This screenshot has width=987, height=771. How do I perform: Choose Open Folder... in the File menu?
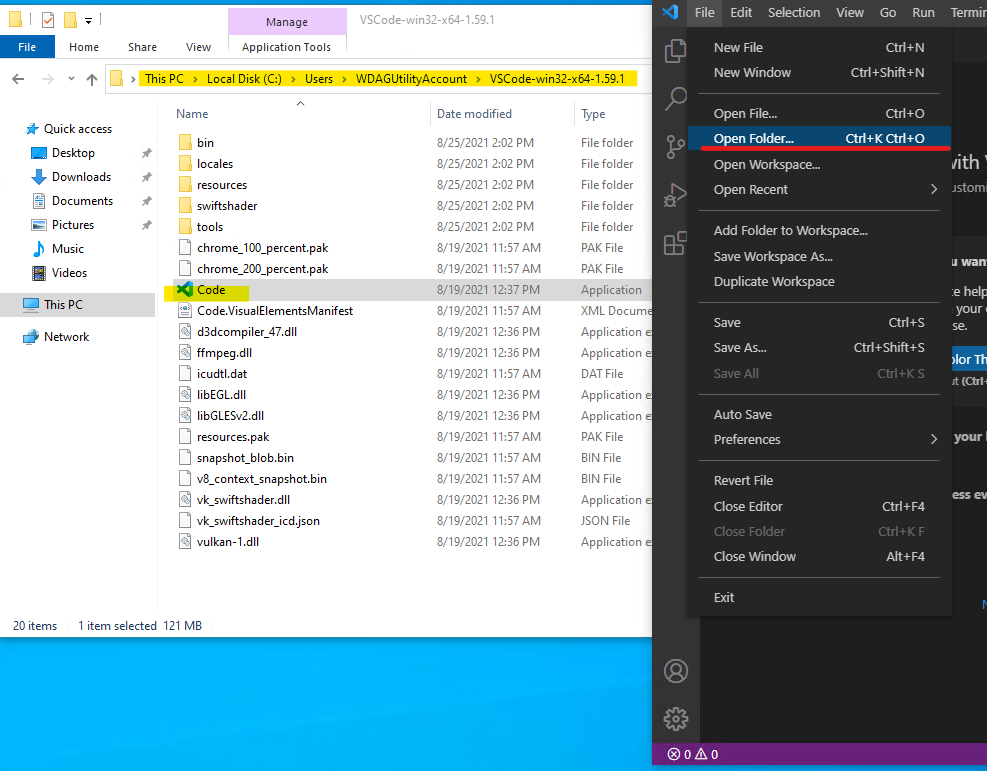(819, 138)
